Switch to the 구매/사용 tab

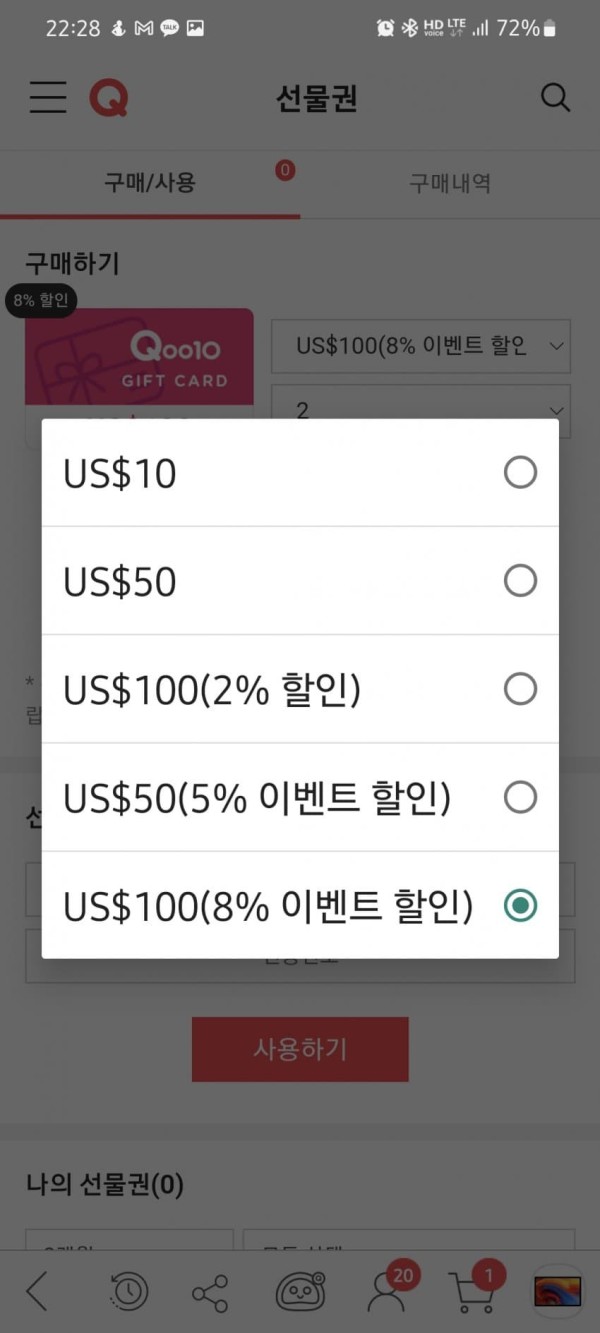[x=150, y=183]
